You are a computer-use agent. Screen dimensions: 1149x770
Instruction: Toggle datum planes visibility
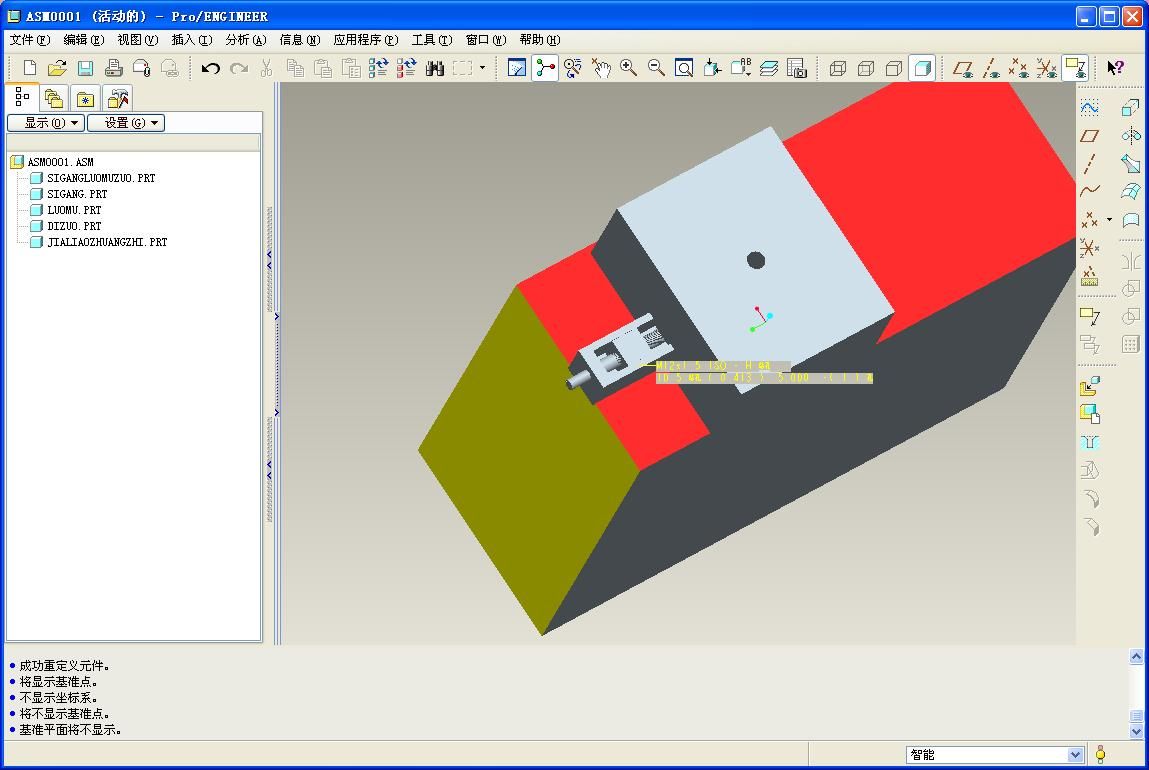tap(963, 68)
